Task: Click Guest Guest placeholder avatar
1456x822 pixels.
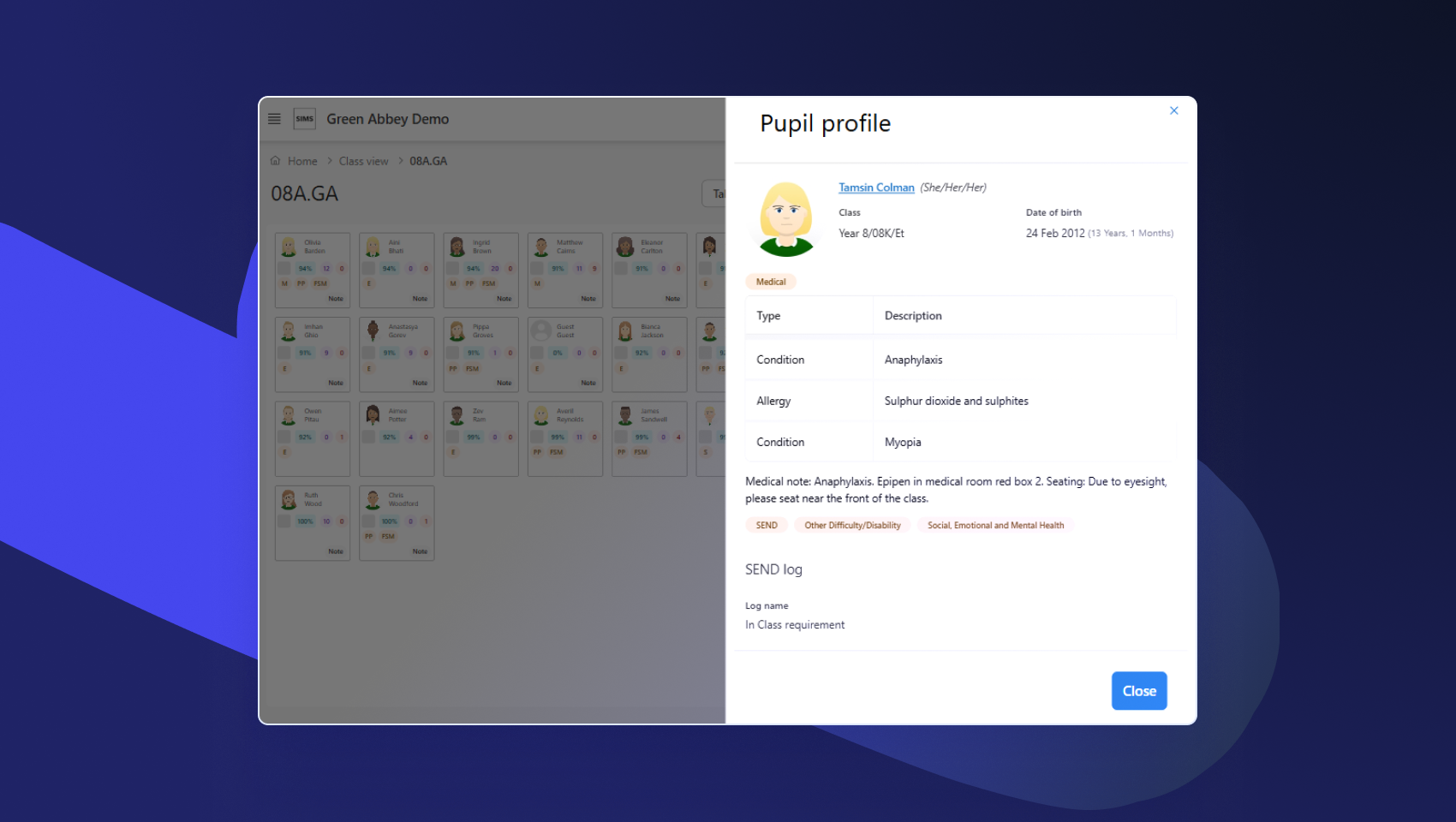Action: [x=541, y=331]
